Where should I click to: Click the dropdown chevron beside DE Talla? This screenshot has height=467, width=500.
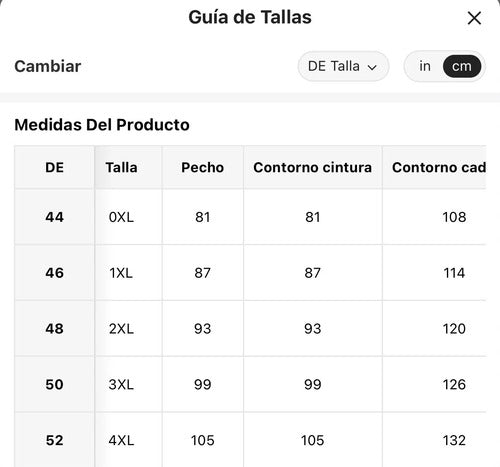tap(372, 67)
